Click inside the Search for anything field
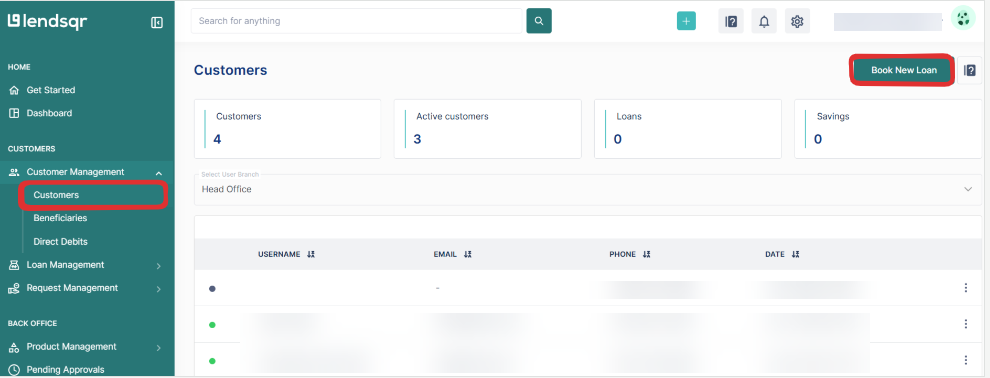The width and height of the screenshot is (990, 378). 357,21
